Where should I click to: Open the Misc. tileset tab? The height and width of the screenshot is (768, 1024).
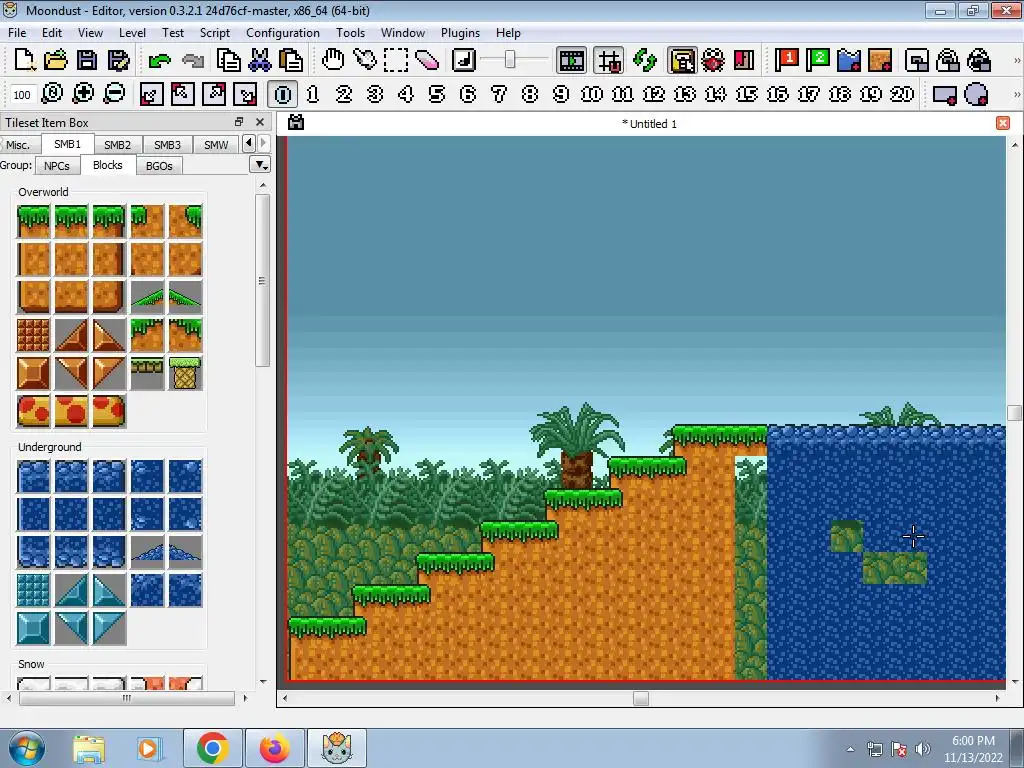18,145
